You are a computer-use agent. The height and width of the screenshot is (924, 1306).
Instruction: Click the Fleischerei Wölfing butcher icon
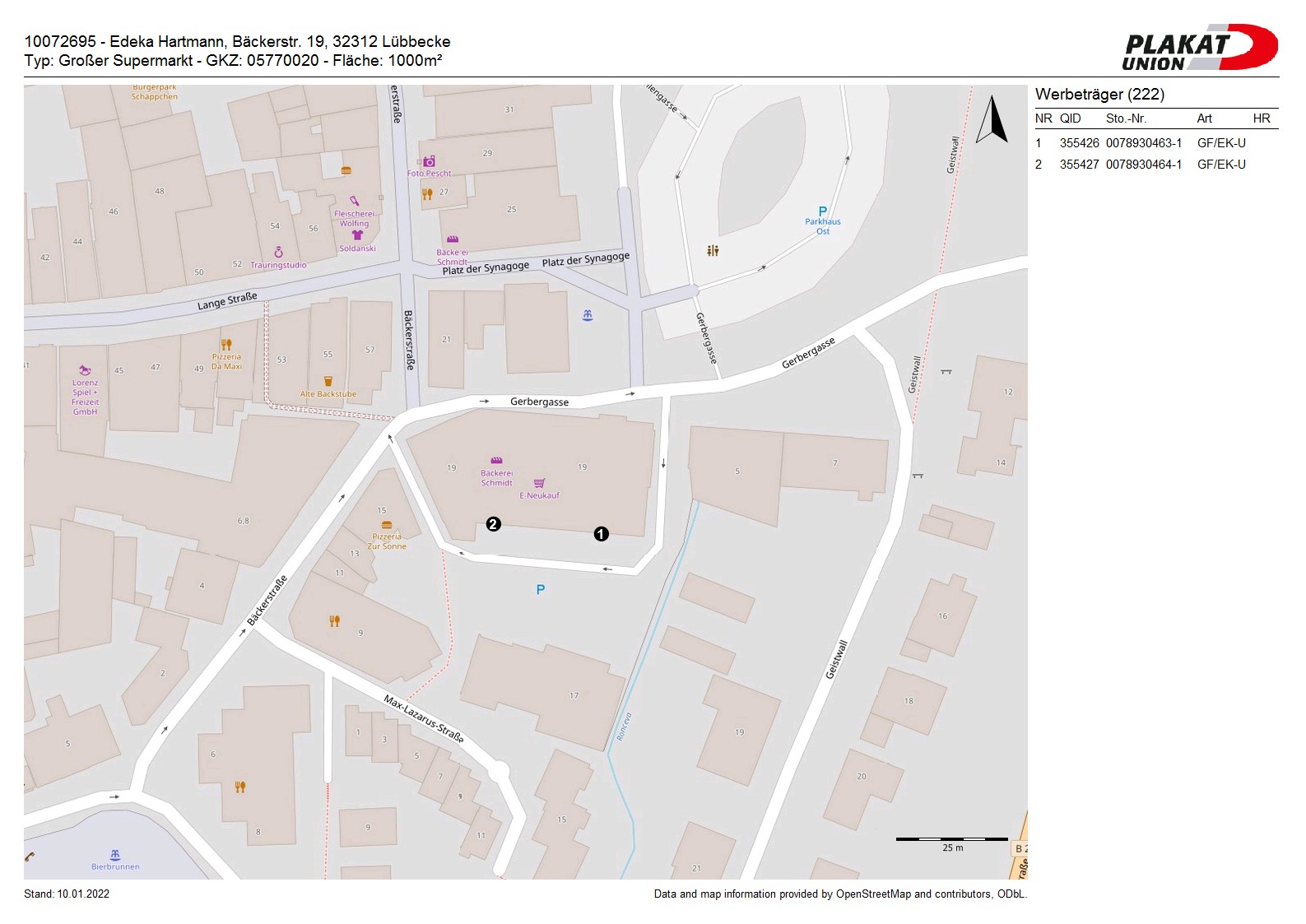tap(355, 201)
